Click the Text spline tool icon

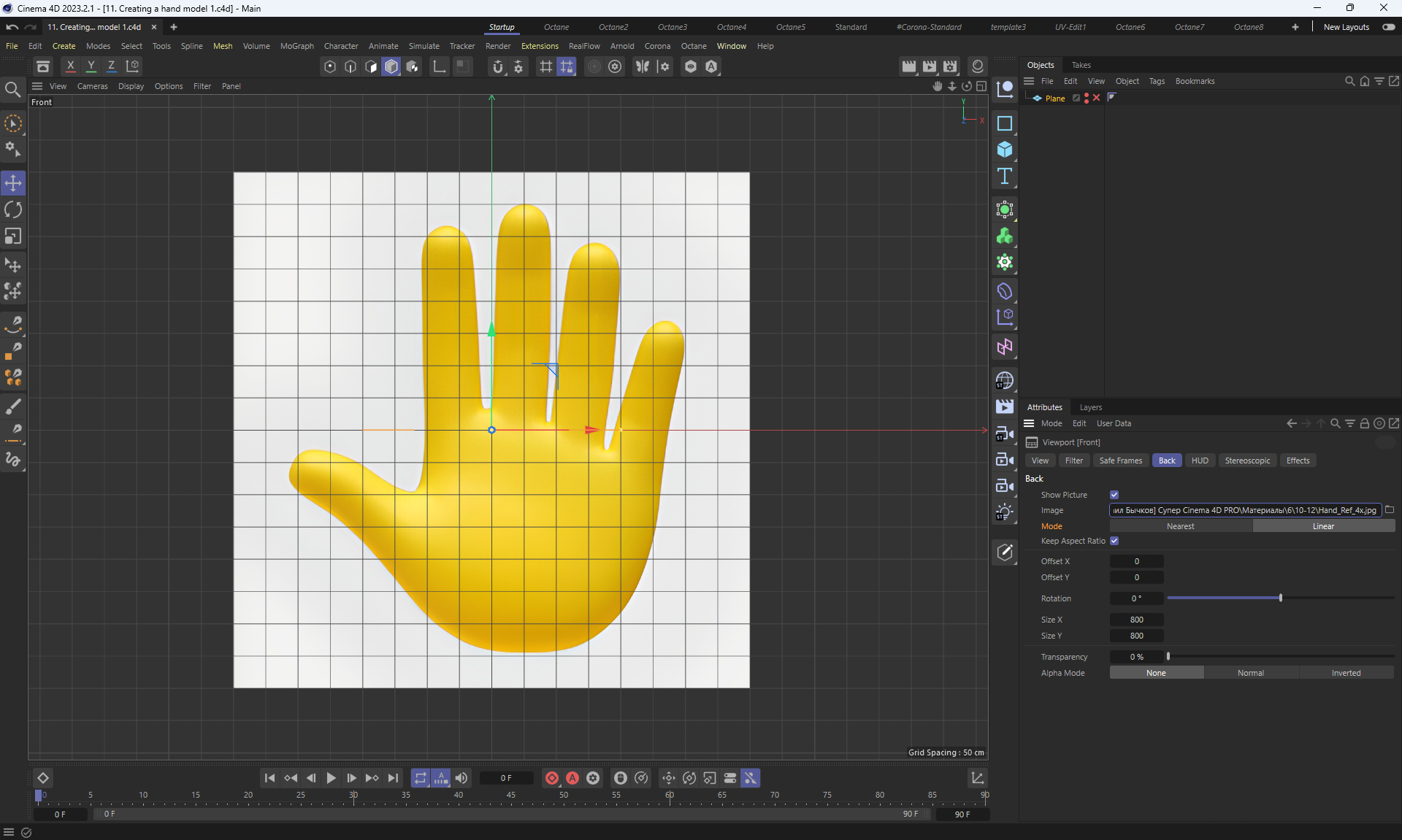1005,176
